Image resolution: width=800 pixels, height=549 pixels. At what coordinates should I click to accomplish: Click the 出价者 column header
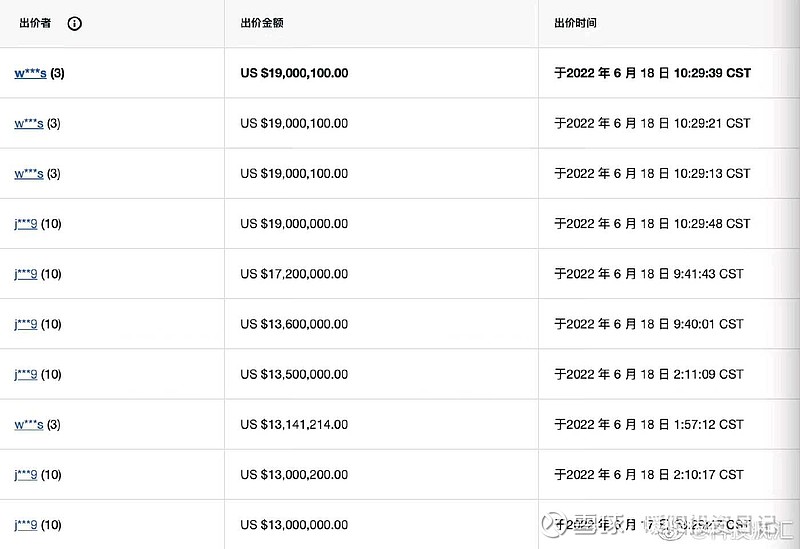coord(36,23)
